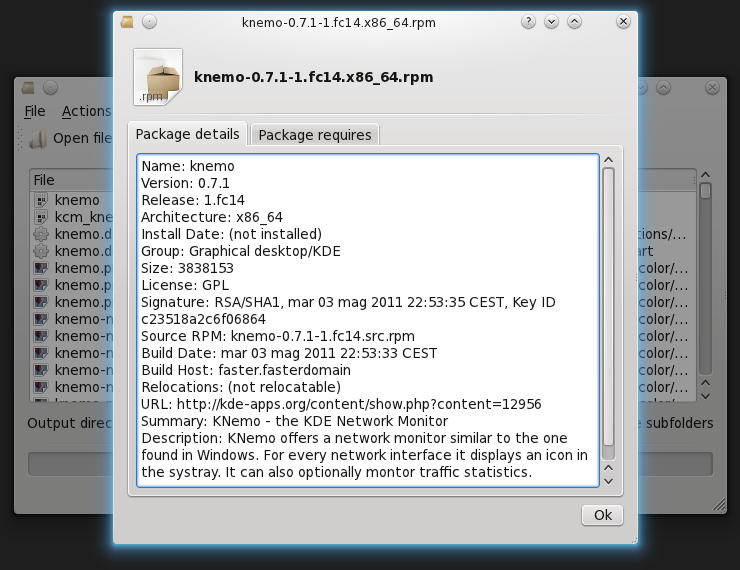Switch to the Package requires tab
Screen dimensions: 740x570
coord(315,135)
